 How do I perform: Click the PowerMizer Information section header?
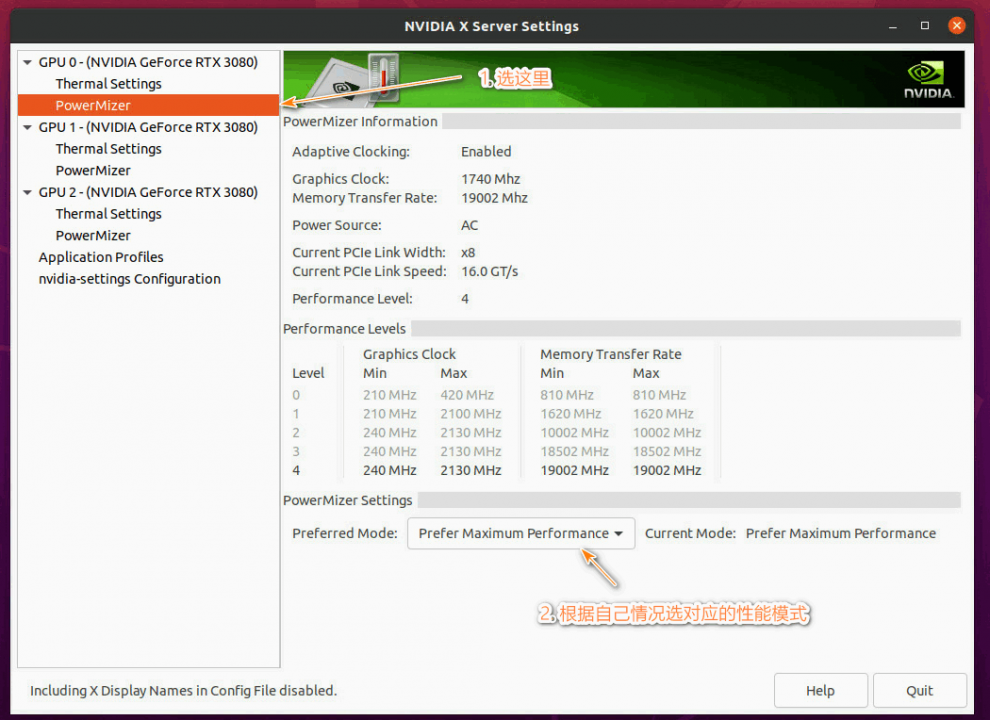360,122
